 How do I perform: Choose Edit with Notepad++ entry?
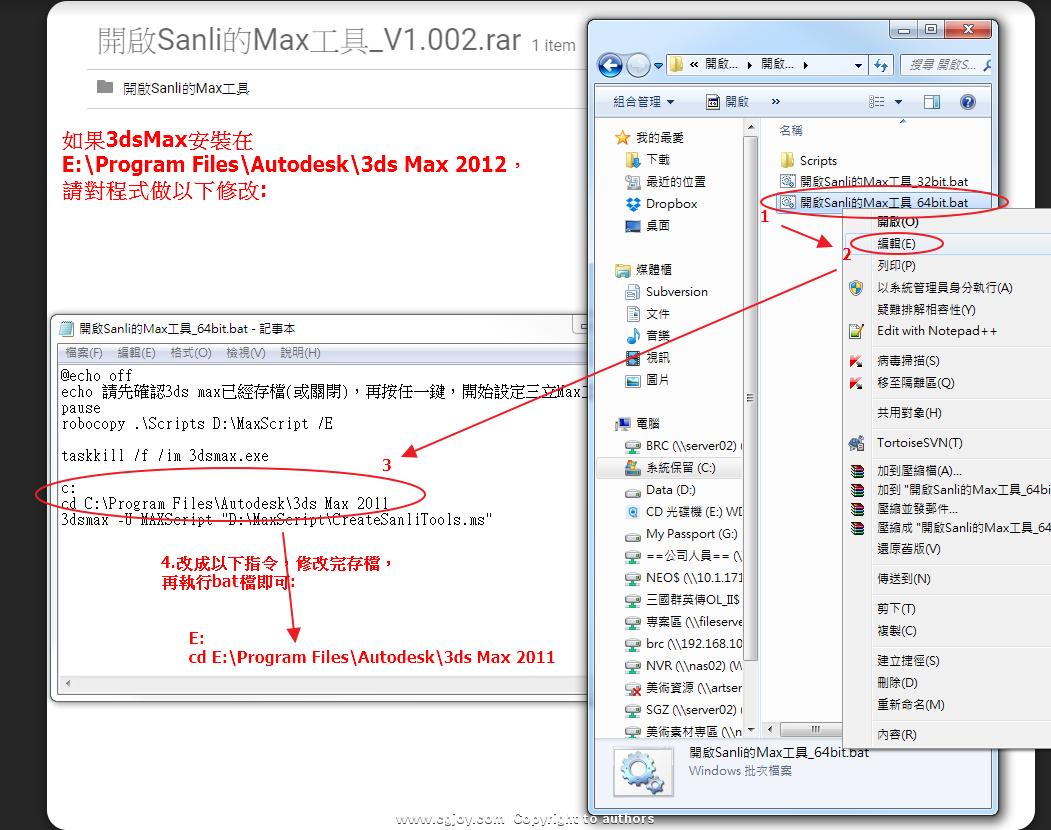click(x=937, y=331)
